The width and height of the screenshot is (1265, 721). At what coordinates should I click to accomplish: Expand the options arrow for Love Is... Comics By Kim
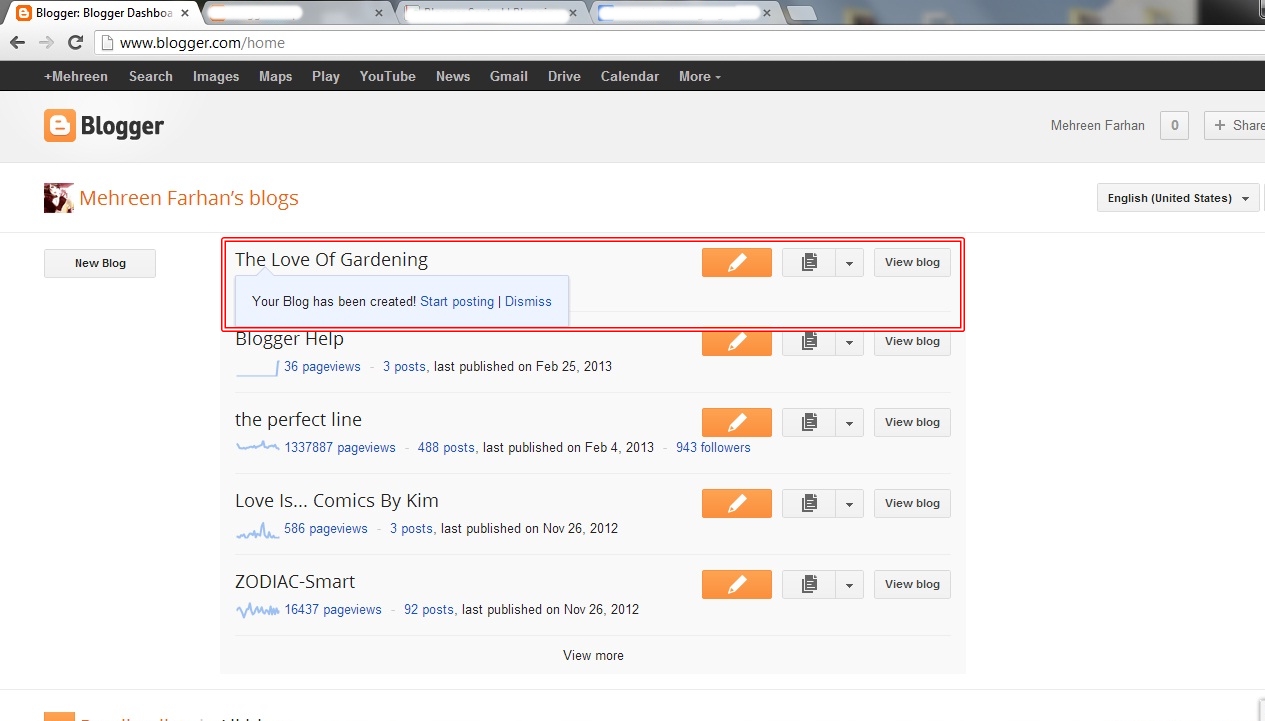coord(849,503)
